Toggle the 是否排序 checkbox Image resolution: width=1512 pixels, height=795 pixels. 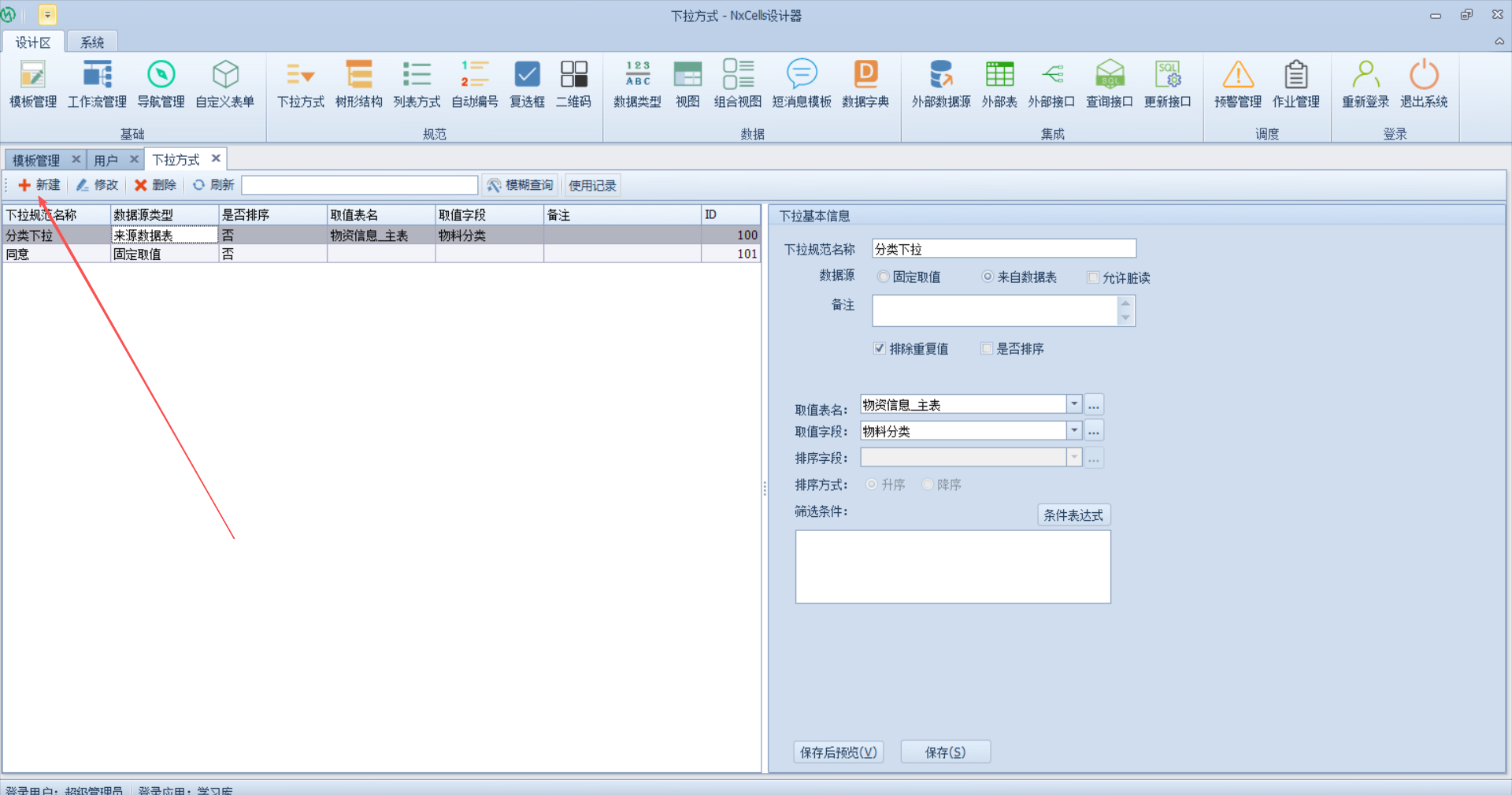[x=987, y=348]
